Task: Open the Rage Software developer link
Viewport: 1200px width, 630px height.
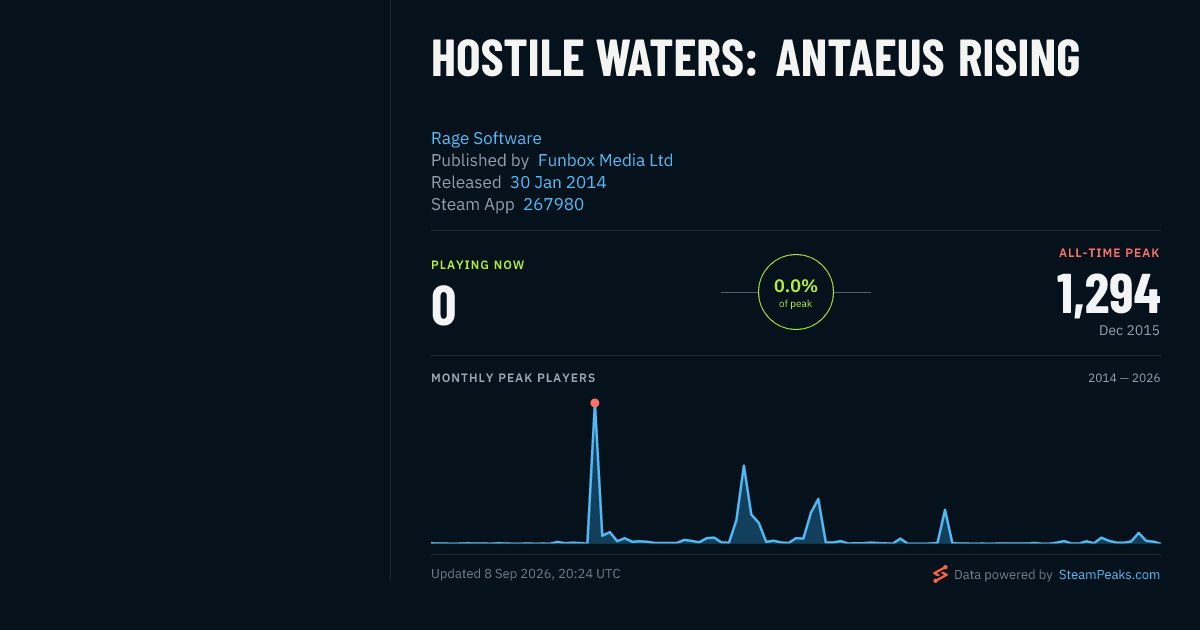Action: (x=486, y=138)
